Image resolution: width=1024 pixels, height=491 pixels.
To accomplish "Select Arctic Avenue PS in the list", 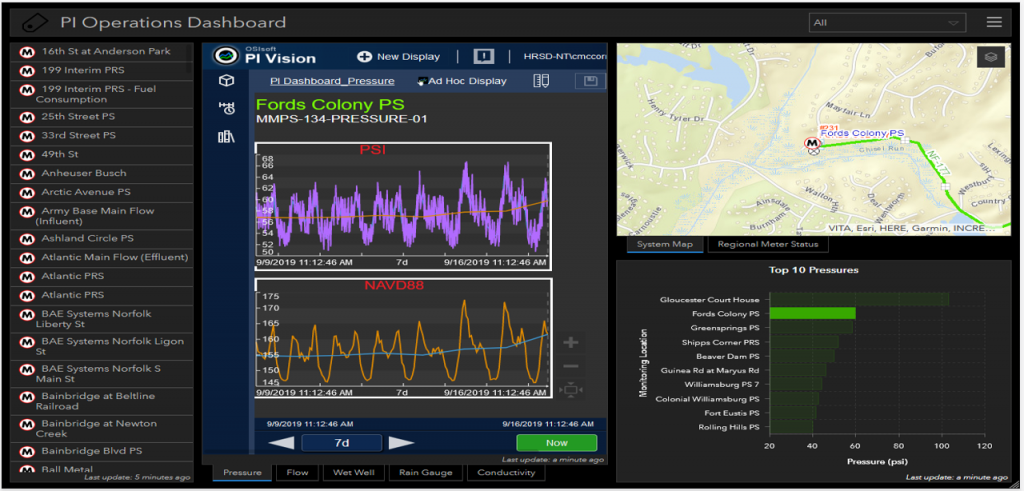I will pyautogui.click(x=101, y=193).
